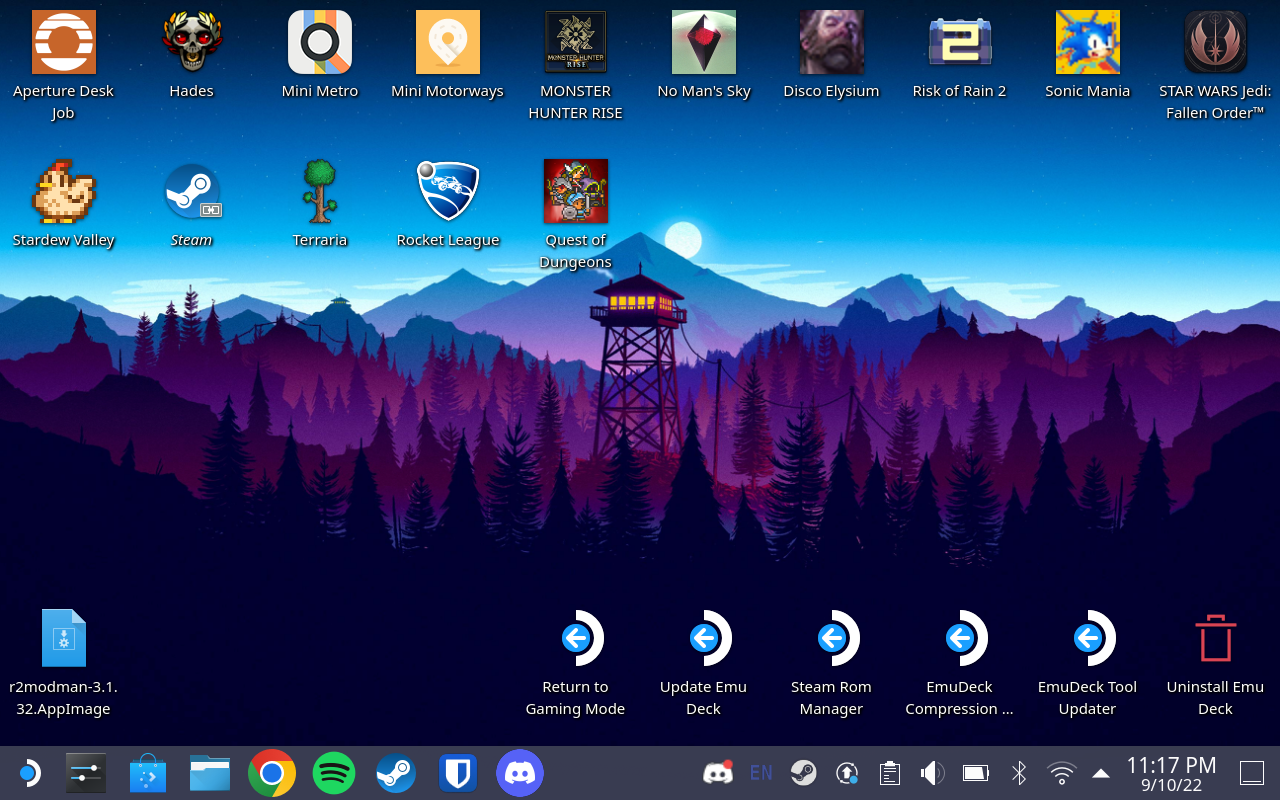This screenshot has width=1280, height=800.
Task: Click the show desktop button
Action: point(1252,773)
